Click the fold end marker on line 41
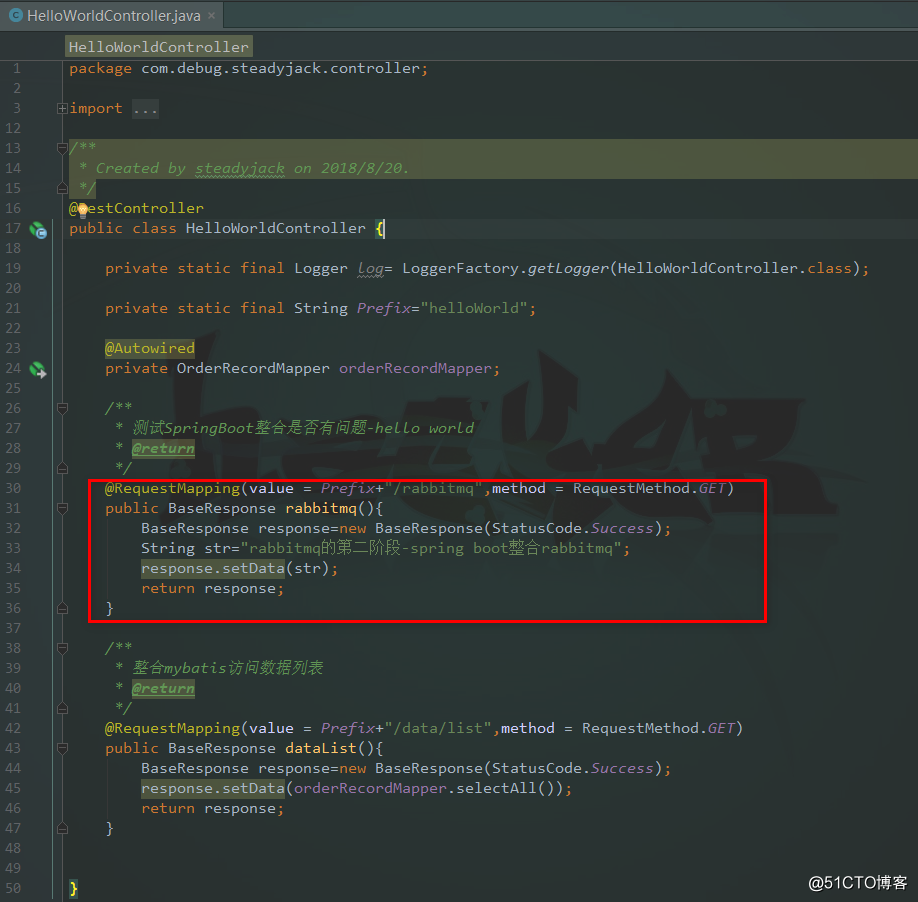This screenshot has height=902, width=918. (x=62, y=708)
